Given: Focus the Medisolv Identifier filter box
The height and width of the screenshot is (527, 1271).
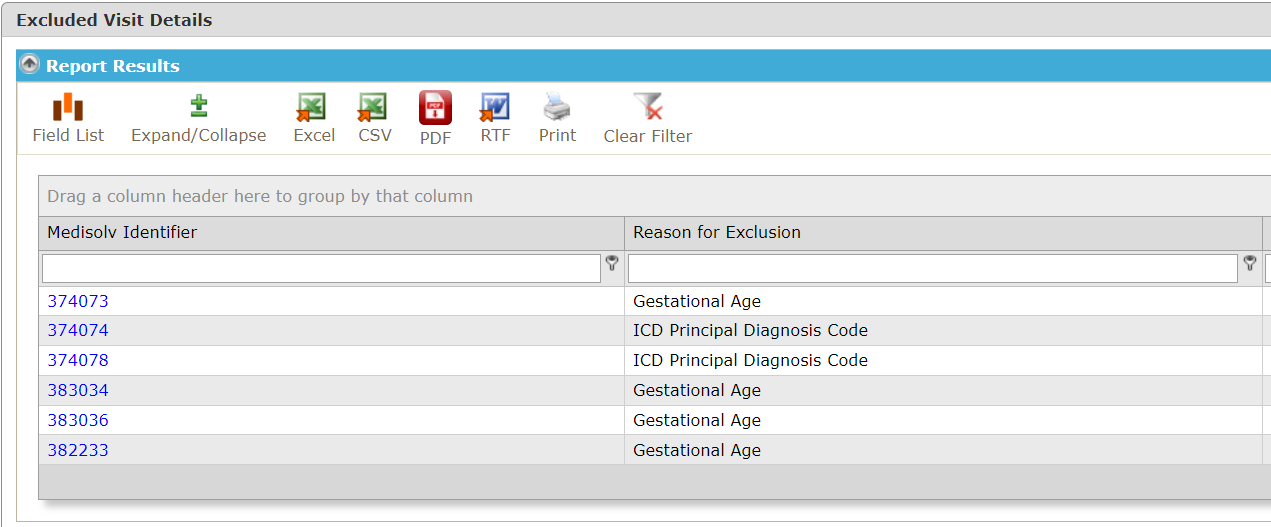Looking at the screenshot, I should click(322, 268).
